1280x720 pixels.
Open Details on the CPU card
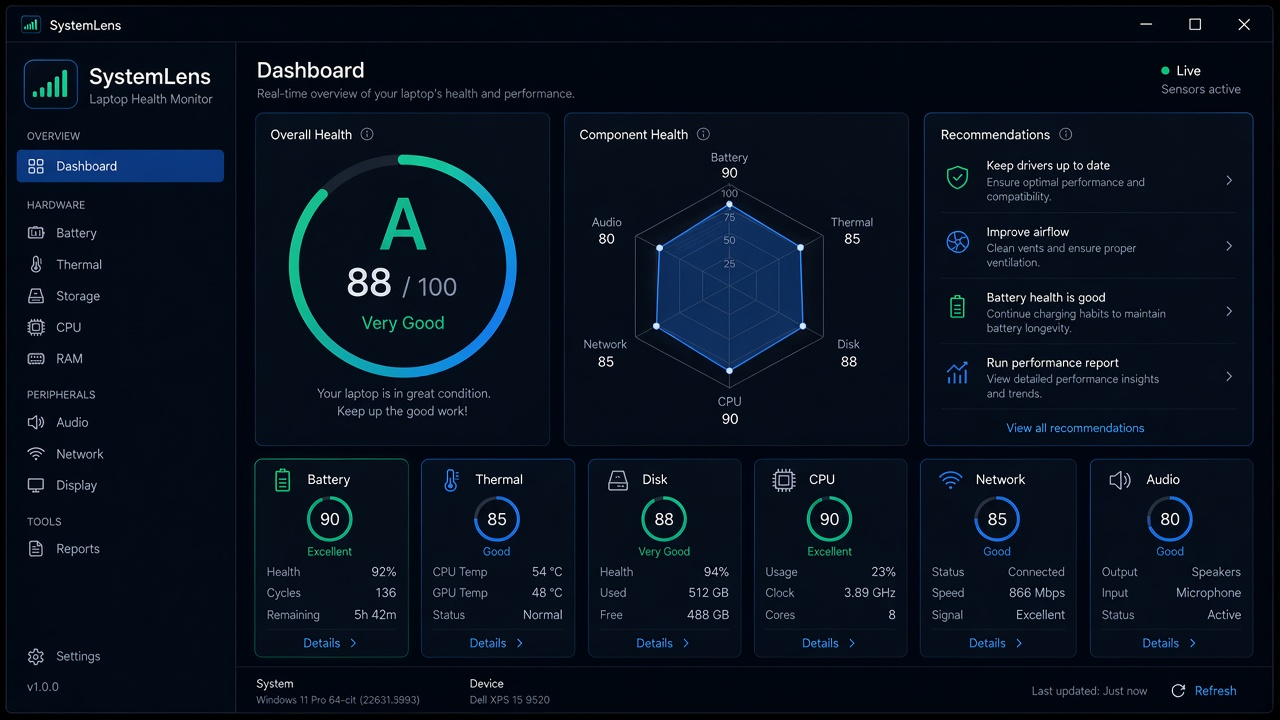[x=830, y=643]
